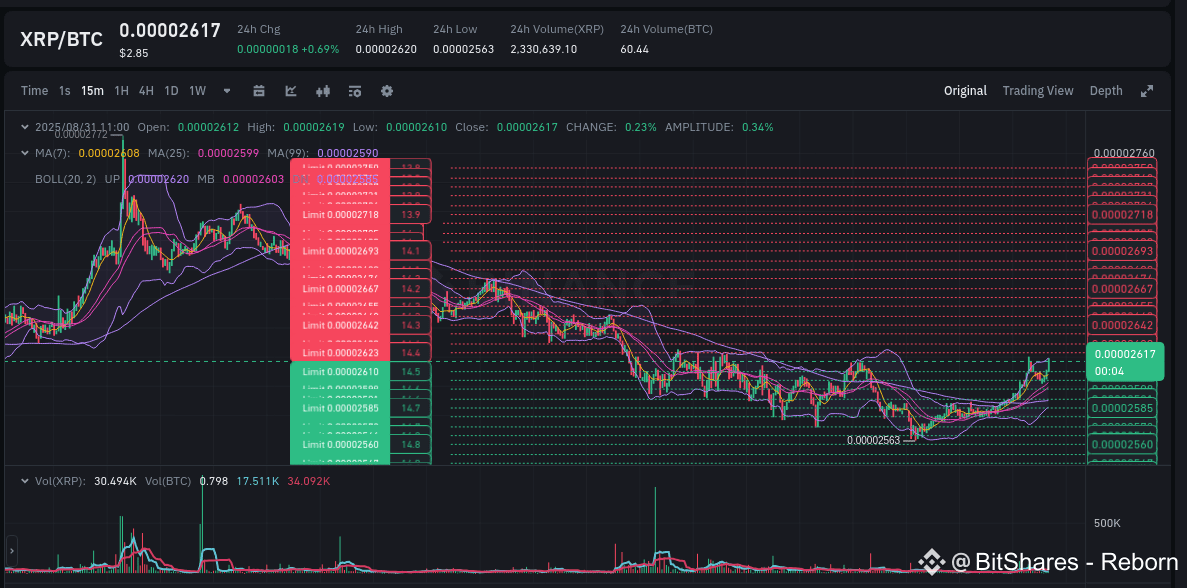Click the Vol(XRP) 30.494K value
Screen dimensions: 1187x588
pos(116,481)
